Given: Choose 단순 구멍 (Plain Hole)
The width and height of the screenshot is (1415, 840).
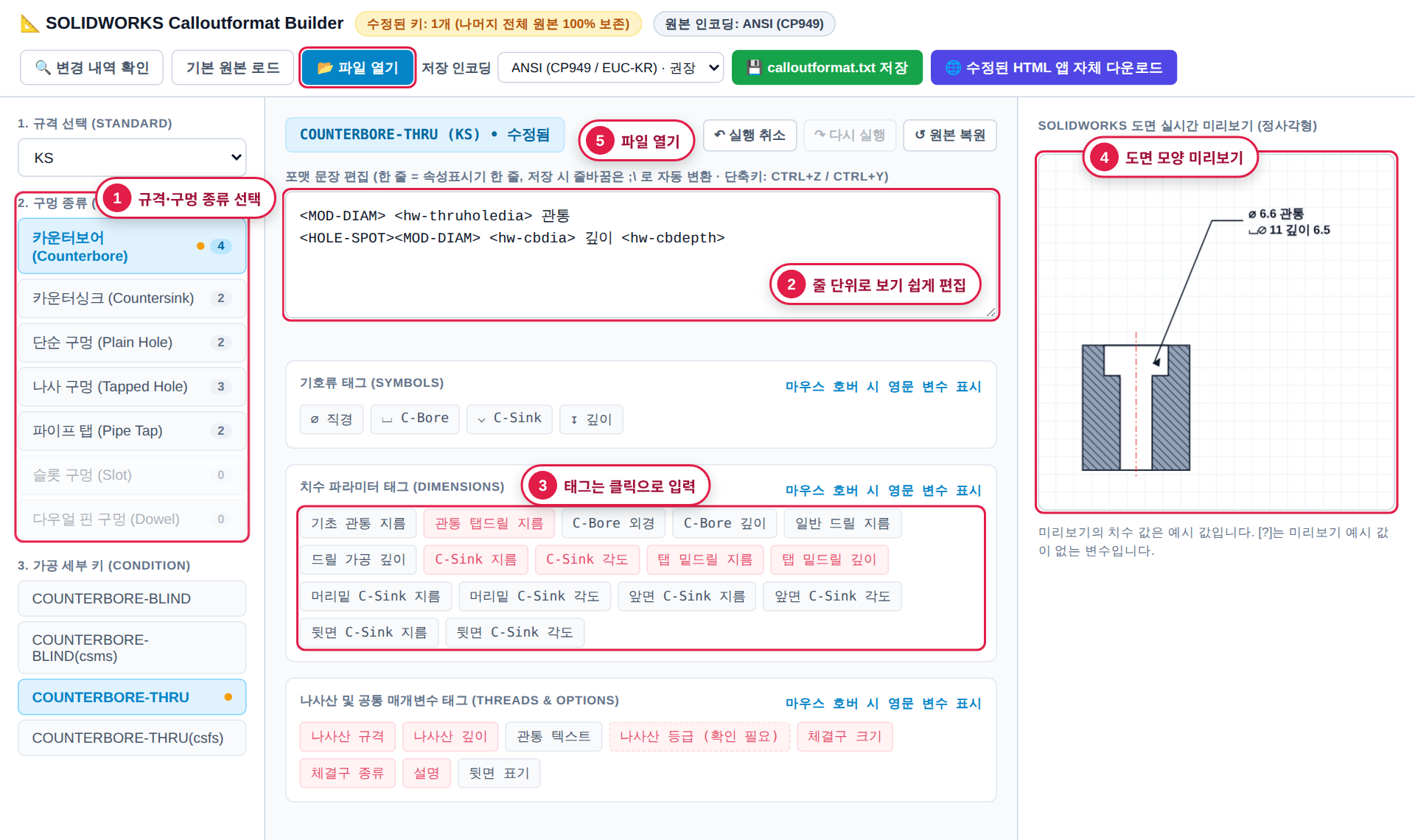Looking at the screenshot, I should click(x=132, y=343).
